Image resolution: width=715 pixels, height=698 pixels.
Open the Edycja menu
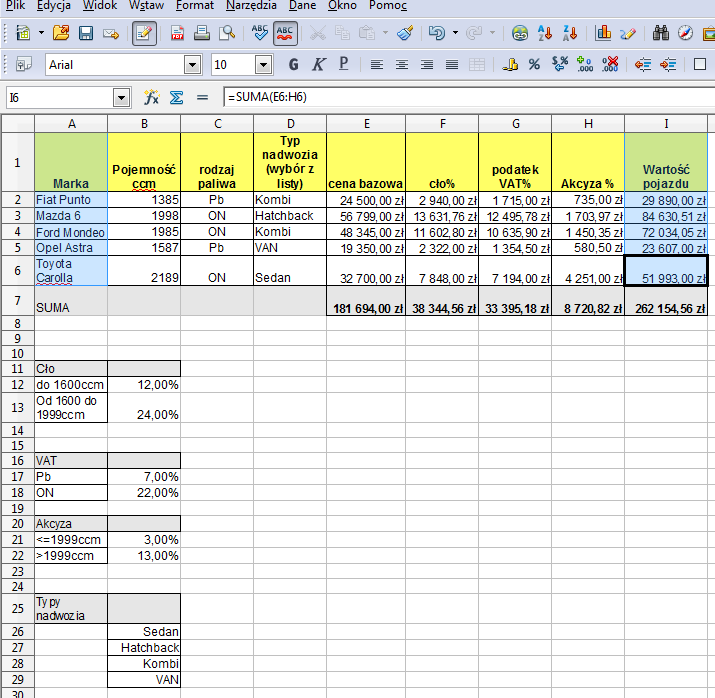(54, 5)
